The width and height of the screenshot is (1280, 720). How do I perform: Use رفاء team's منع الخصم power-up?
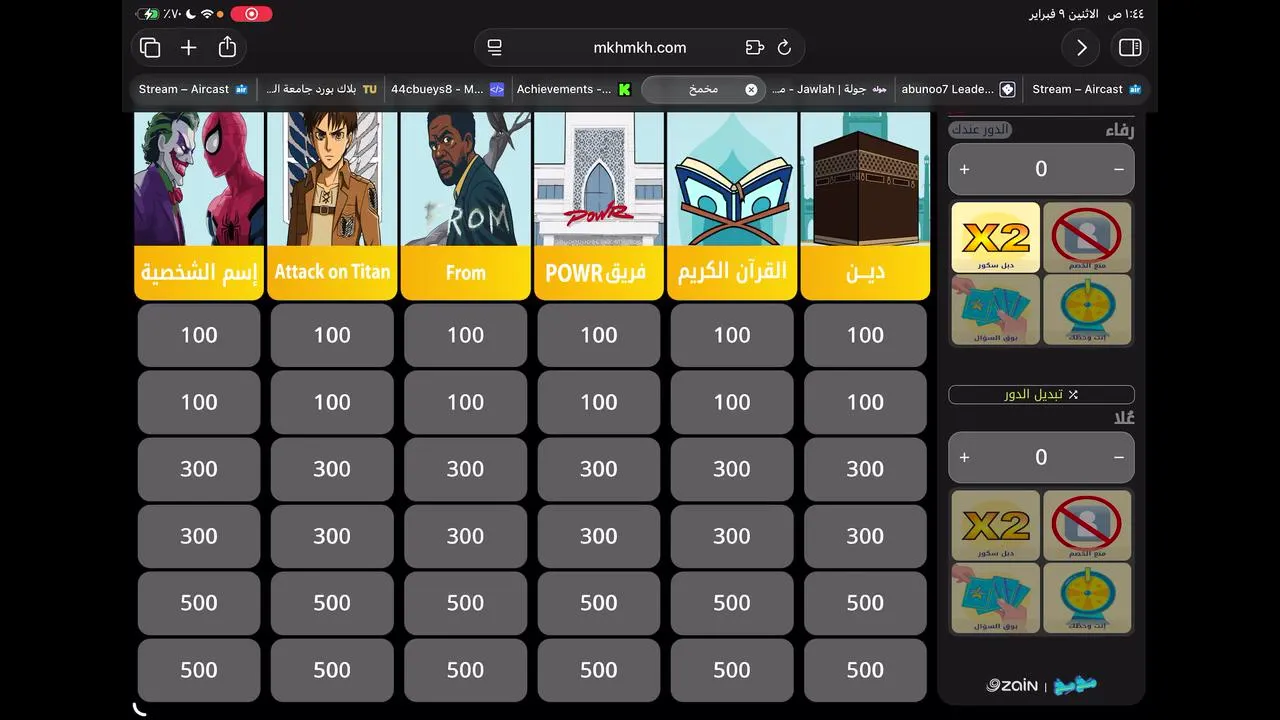coord(1087,237)
